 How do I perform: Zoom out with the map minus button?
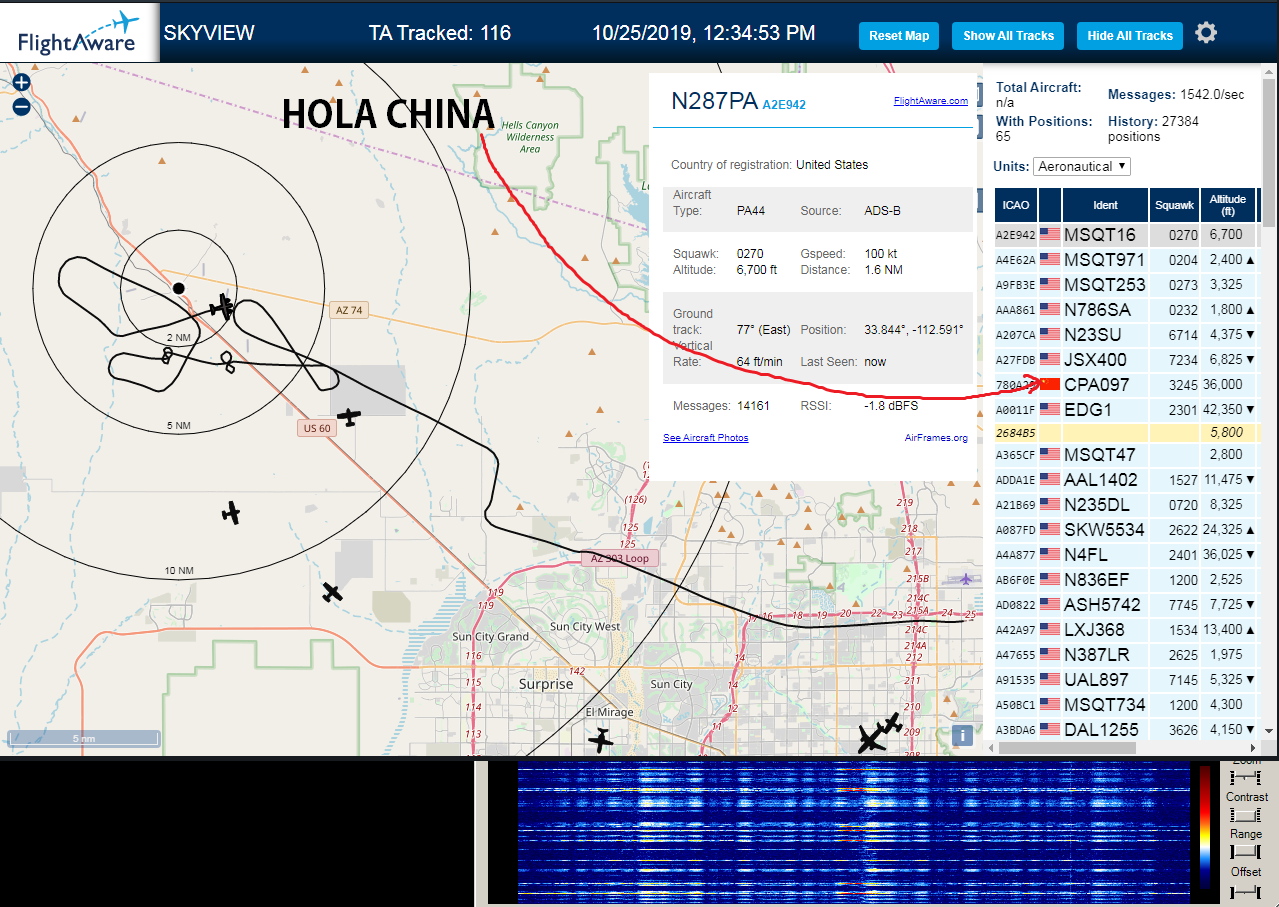tap(21, 107)
